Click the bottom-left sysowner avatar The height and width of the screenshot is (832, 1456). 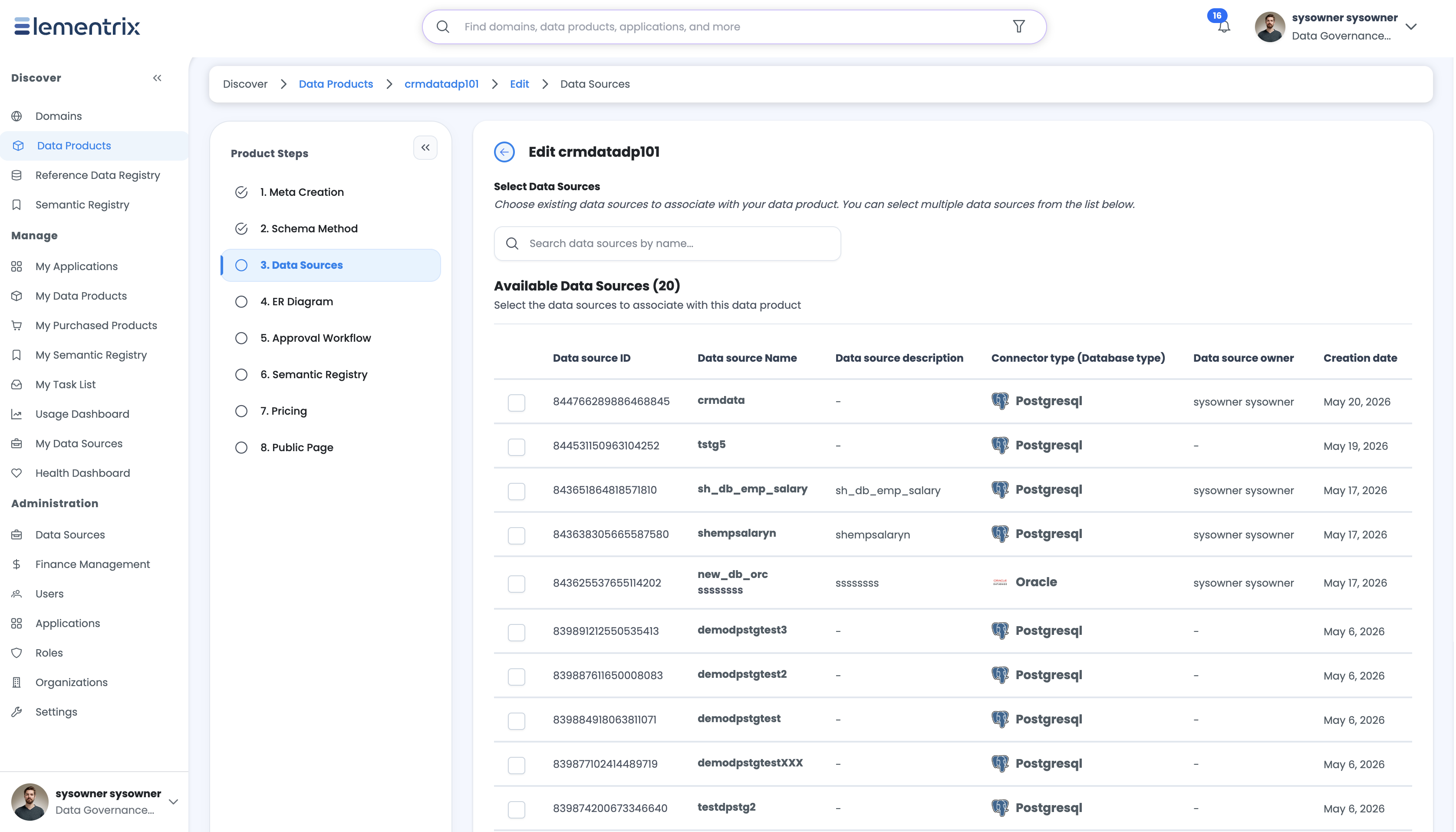coord(29,802)
